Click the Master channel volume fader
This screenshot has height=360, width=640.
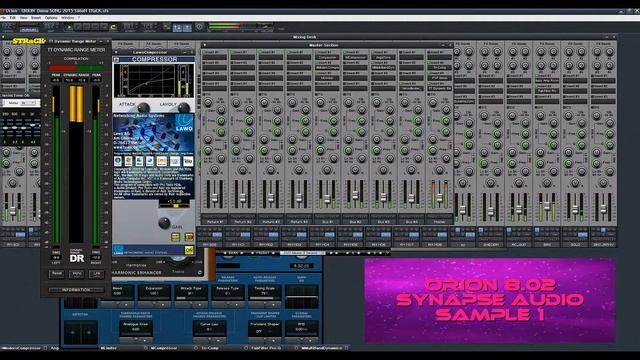[x=440, y=198]
